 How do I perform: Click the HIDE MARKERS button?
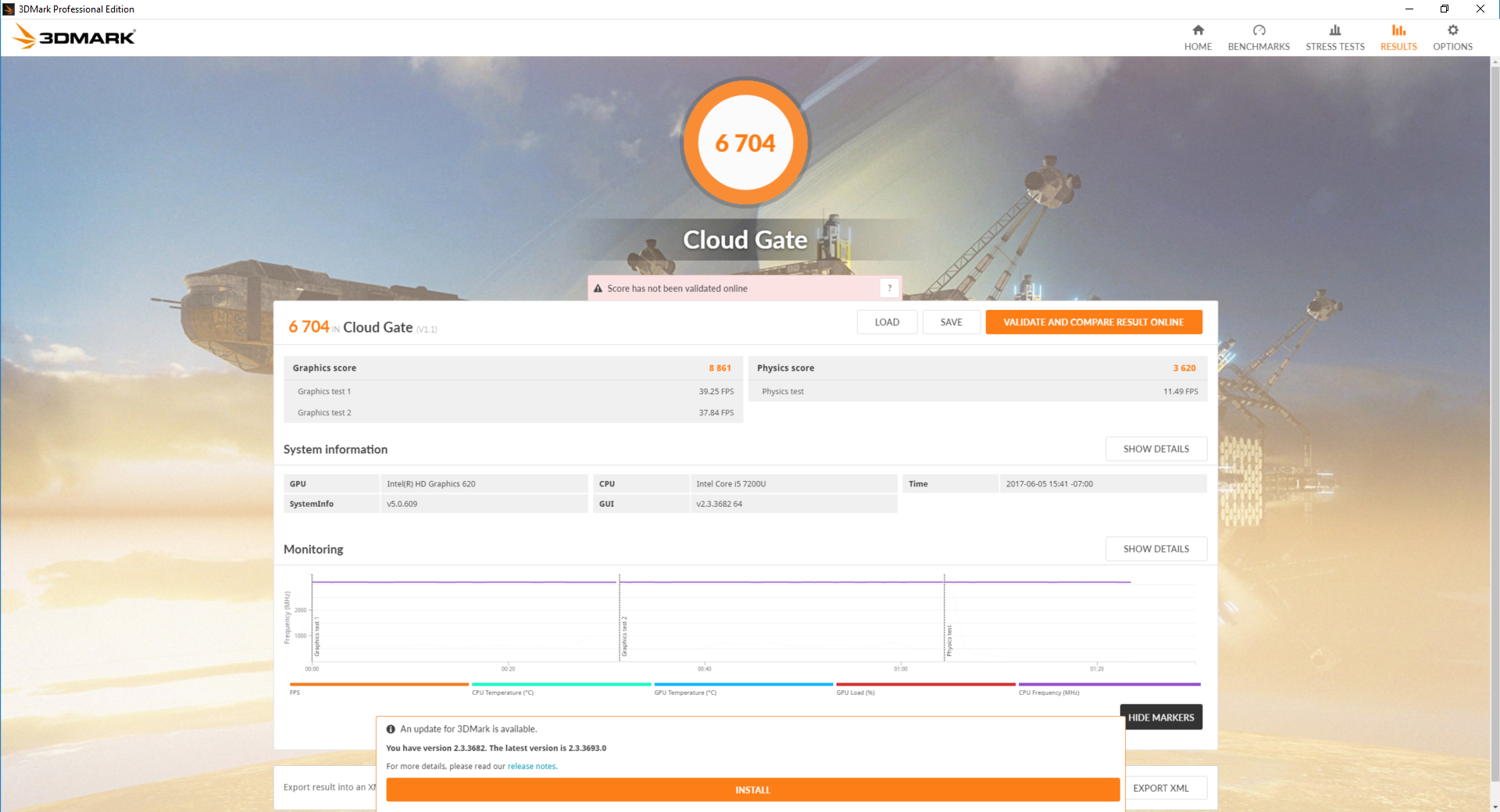(x=1161, y=718)
